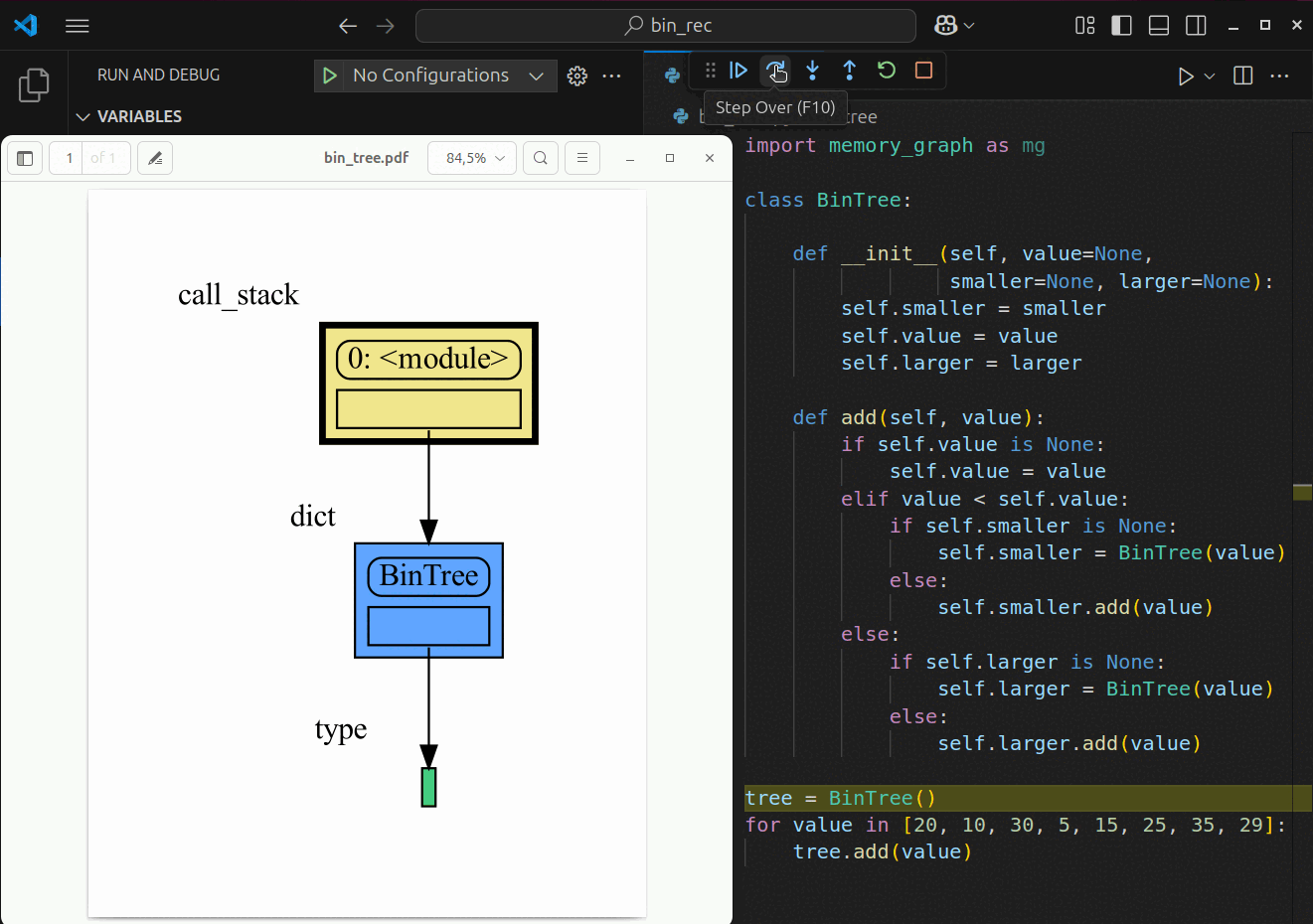Open the 84,5% zoom level dropdown

point(471,157)
